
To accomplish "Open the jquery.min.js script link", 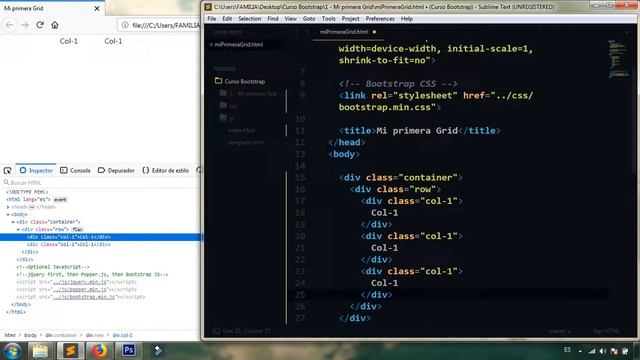I will coord(80,282).
